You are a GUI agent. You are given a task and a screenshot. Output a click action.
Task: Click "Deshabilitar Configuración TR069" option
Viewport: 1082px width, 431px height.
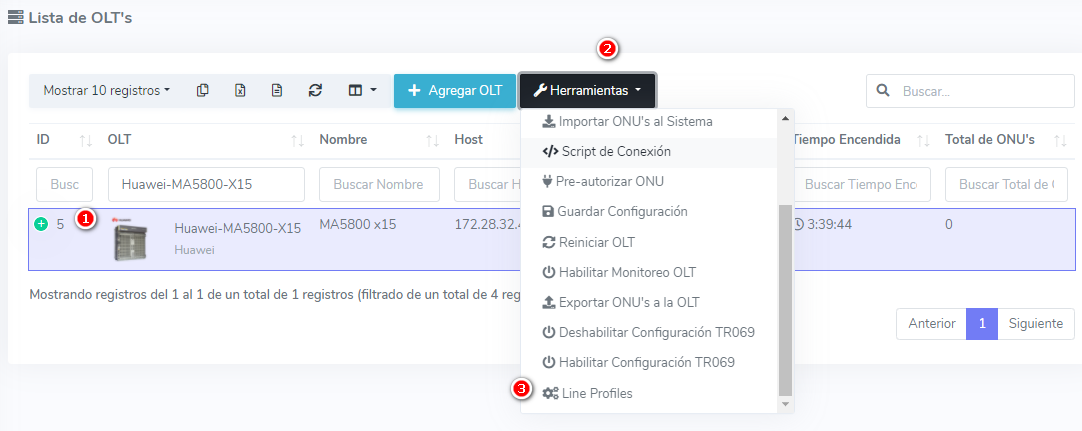pyautogui.click(x=647, y=332)
